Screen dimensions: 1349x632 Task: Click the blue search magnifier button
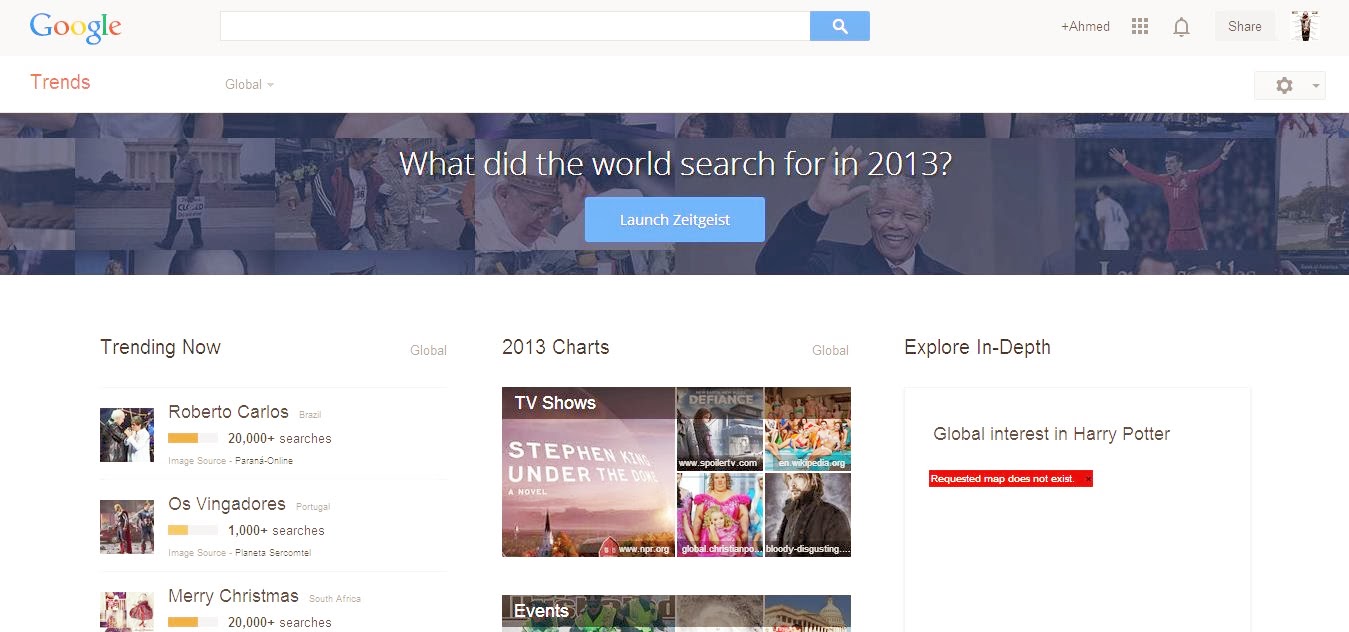pyautogui.click(x=840, y=26)
